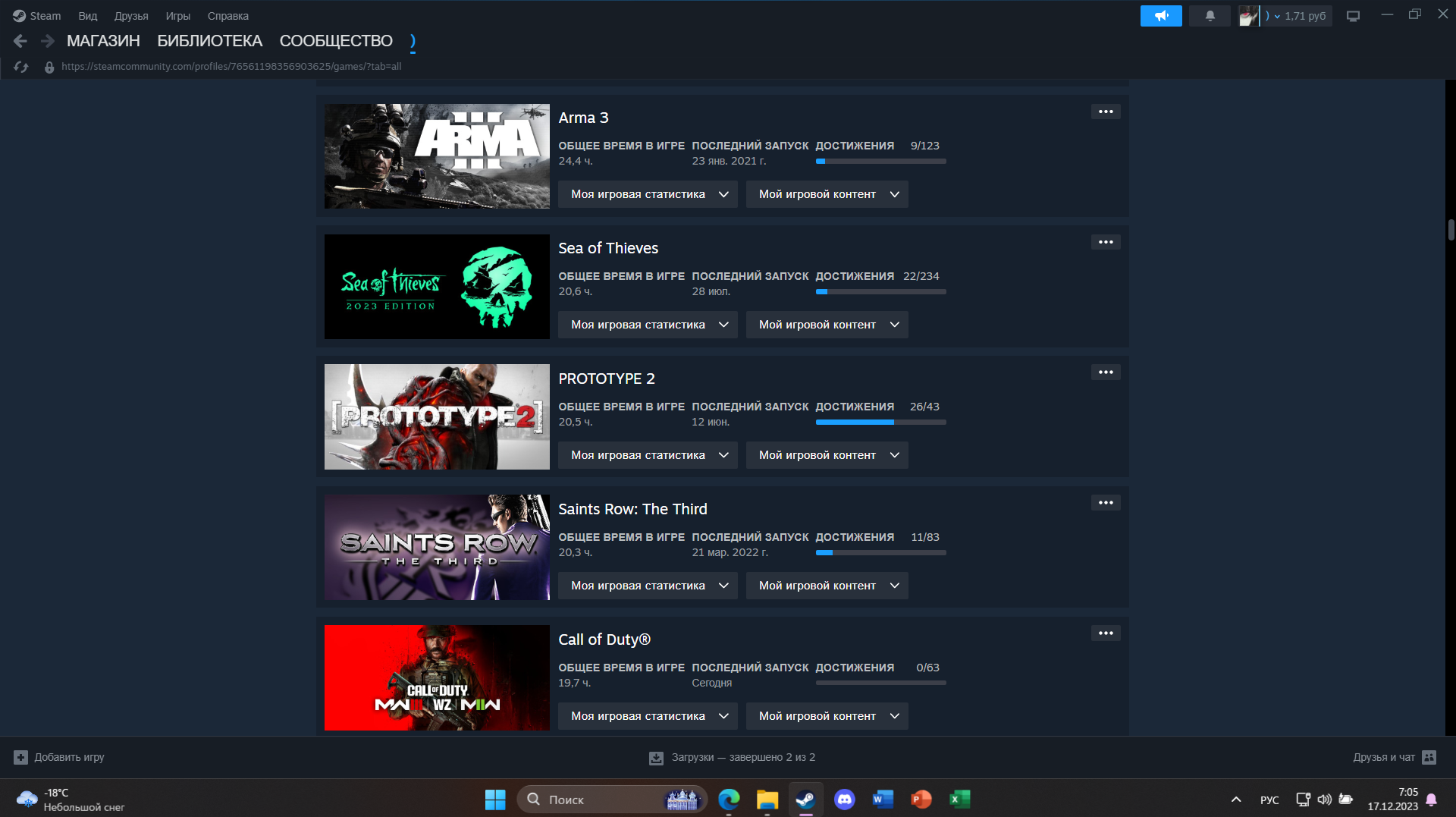Expand Arma 3 game statistics dropdown
Viewport: 1456px width, 817px height.
pos(648,194)
